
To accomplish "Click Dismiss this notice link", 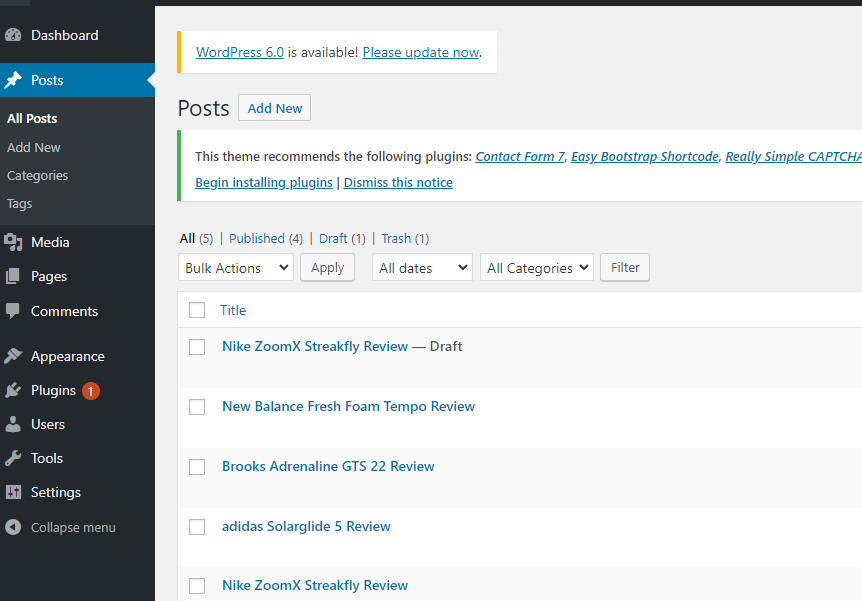I will 398,183.
